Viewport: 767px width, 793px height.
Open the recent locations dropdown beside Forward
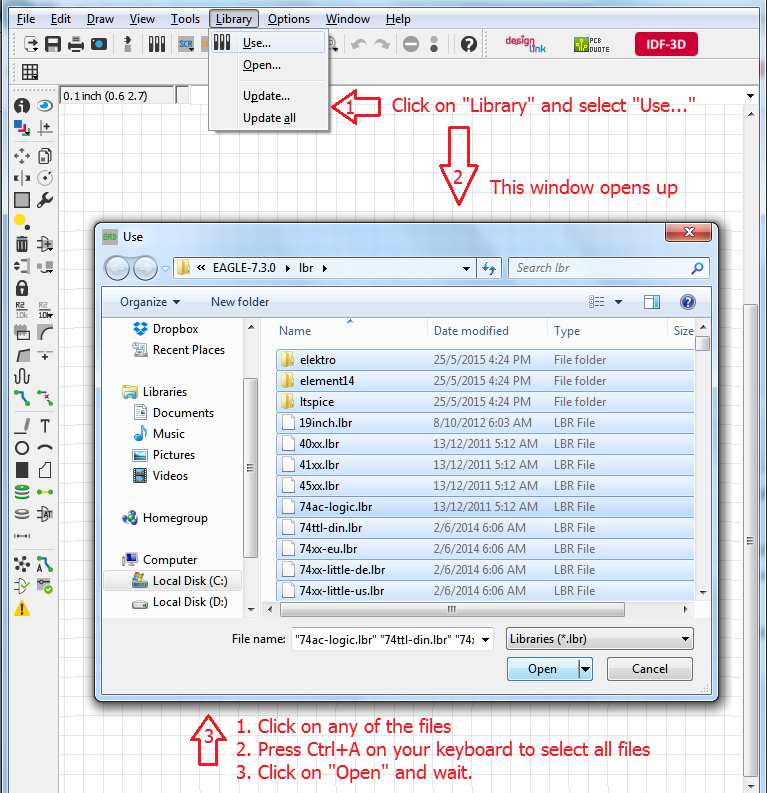click(165, 269)
